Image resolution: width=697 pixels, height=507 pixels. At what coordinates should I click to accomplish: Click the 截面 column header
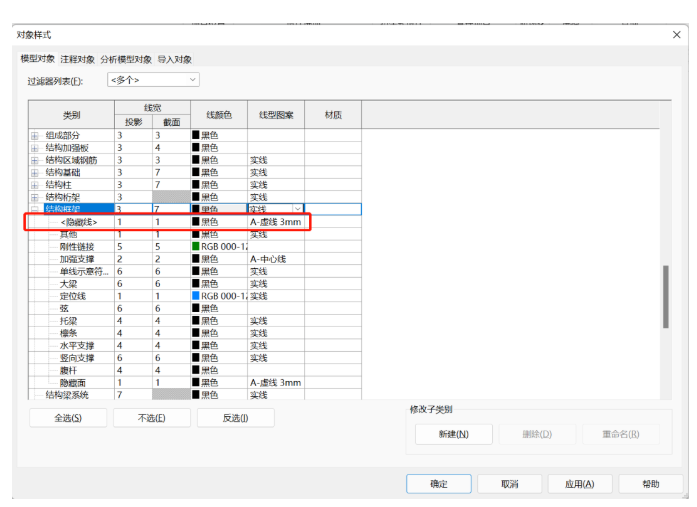(172, 122)
